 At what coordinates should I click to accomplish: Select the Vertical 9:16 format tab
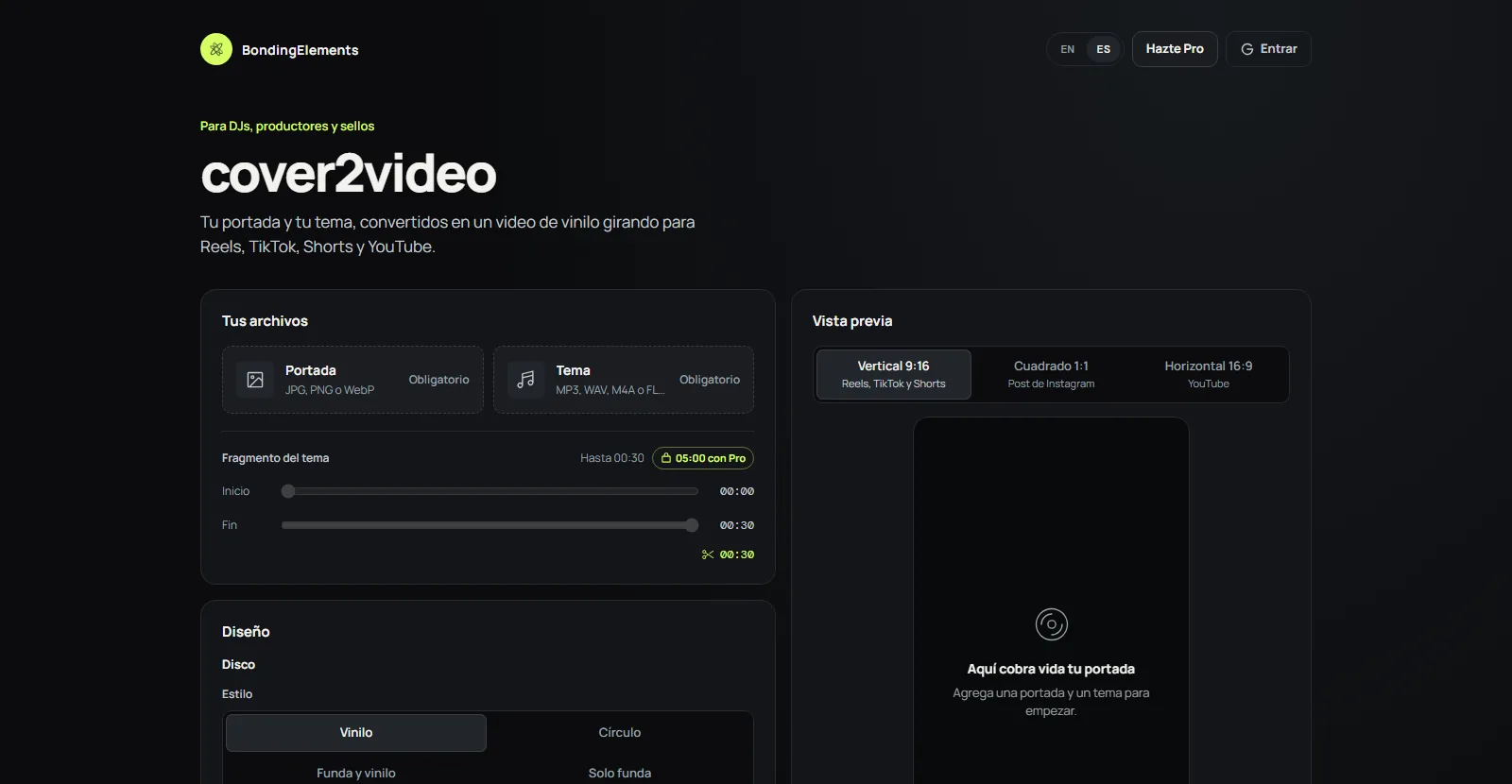pos(894,374)
